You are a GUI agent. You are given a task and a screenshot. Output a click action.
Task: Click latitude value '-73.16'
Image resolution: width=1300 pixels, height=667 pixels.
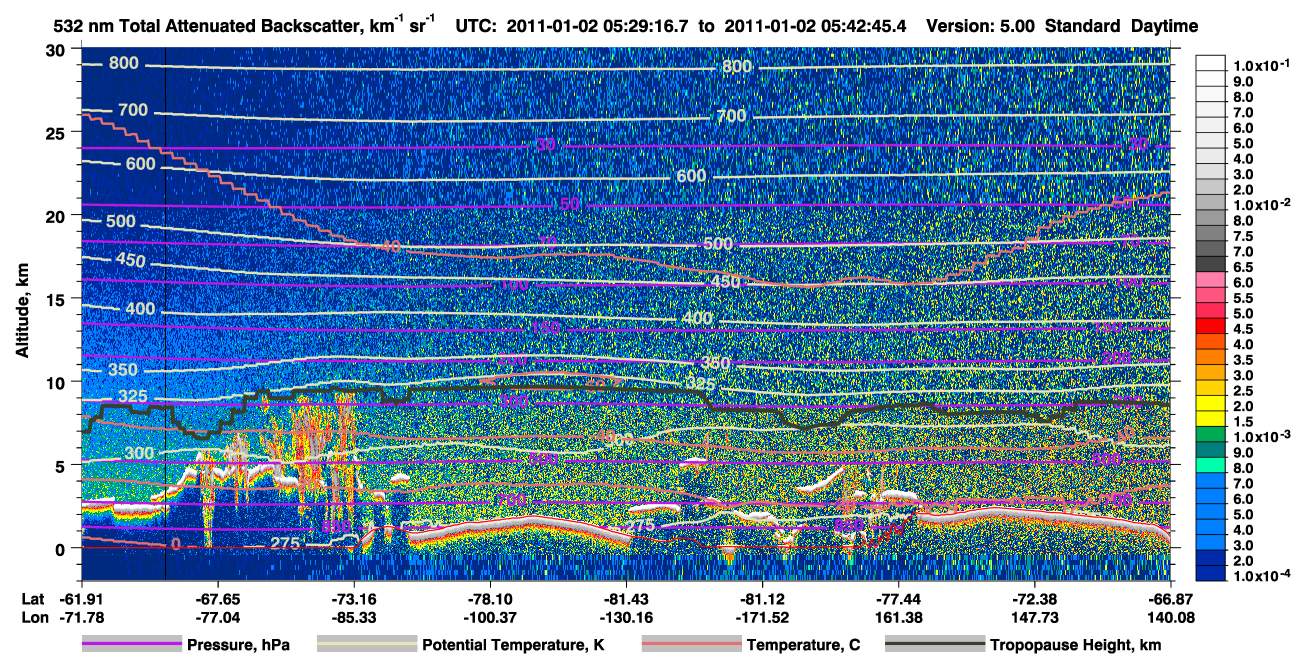[x=353, y=600]
